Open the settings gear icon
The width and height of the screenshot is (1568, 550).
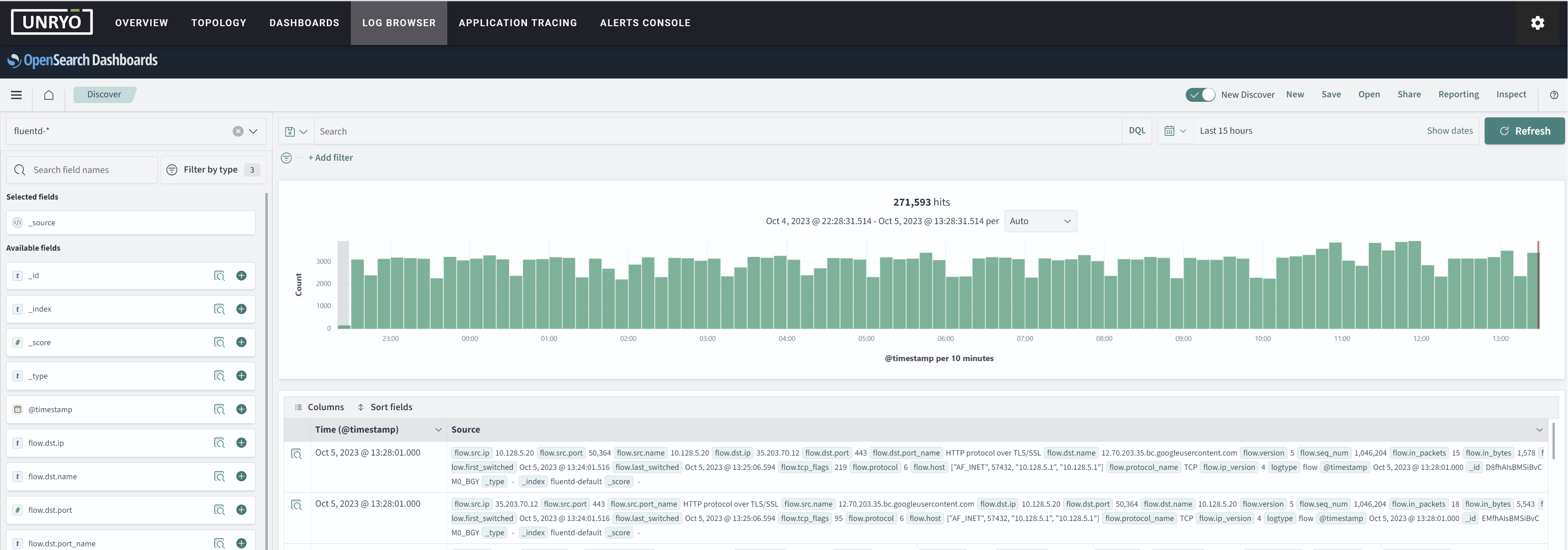tap(1538, 22)
